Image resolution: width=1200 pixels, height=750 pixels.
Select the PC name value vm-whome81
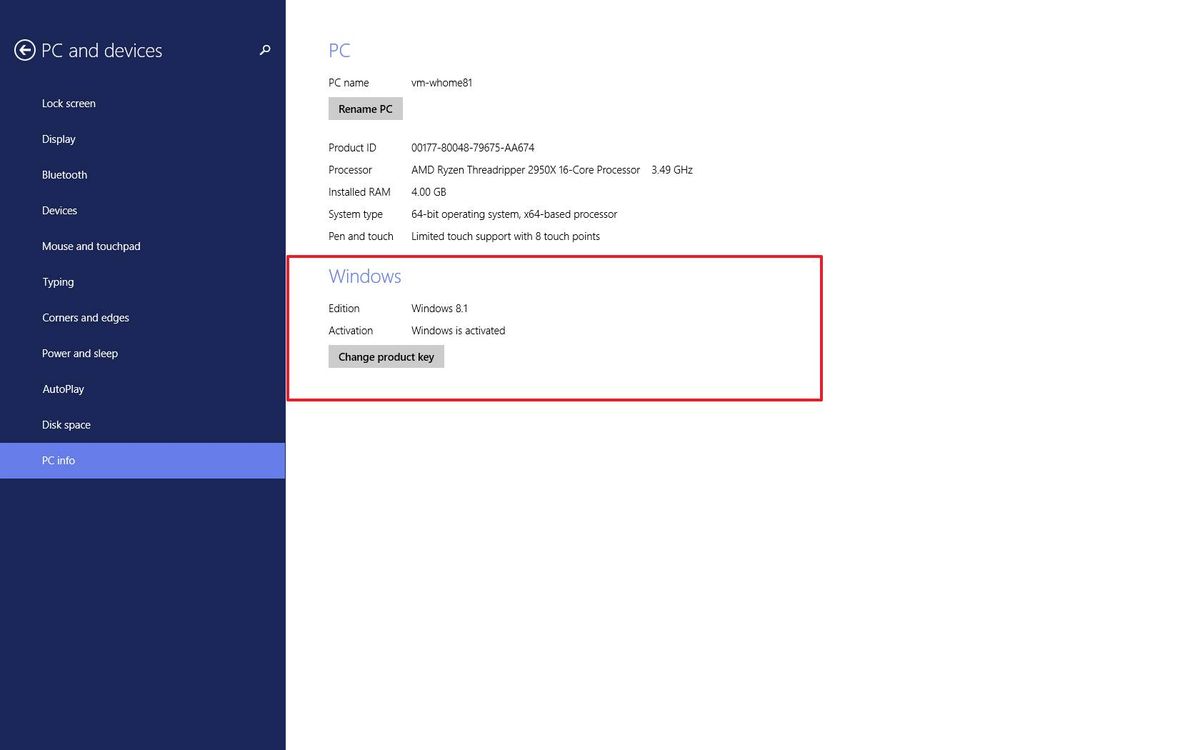pos(442,82)
